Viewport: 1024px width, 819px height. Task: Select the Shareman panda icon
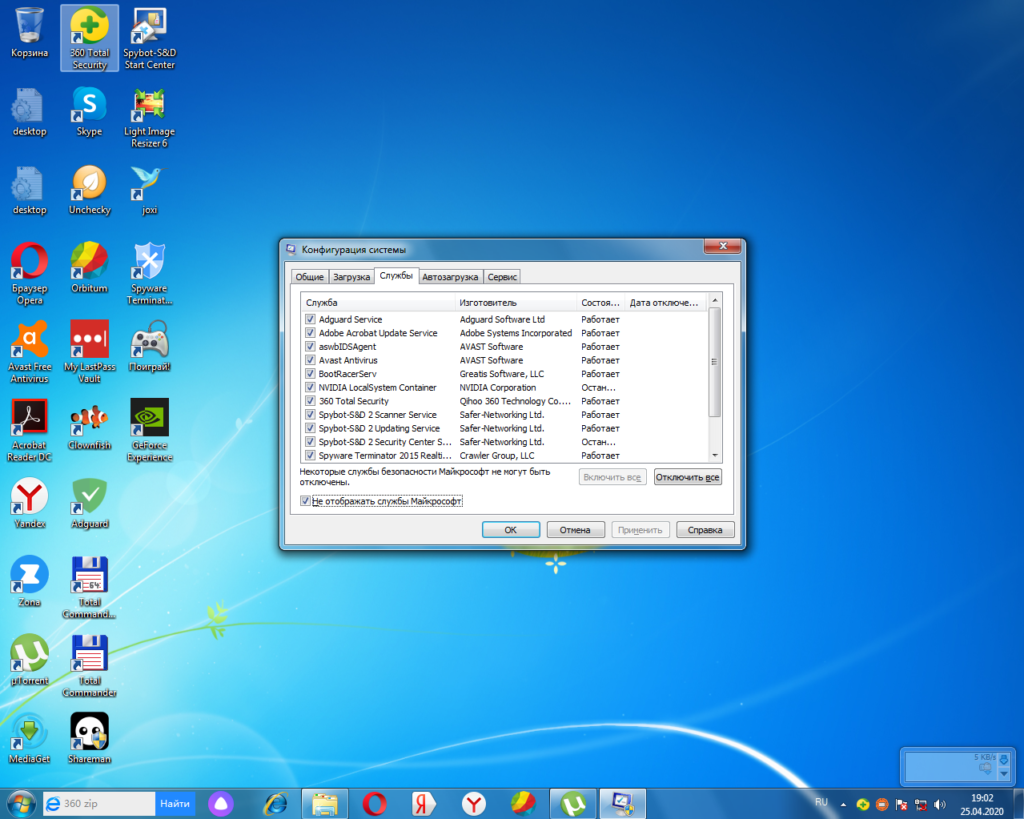(89, 738)
